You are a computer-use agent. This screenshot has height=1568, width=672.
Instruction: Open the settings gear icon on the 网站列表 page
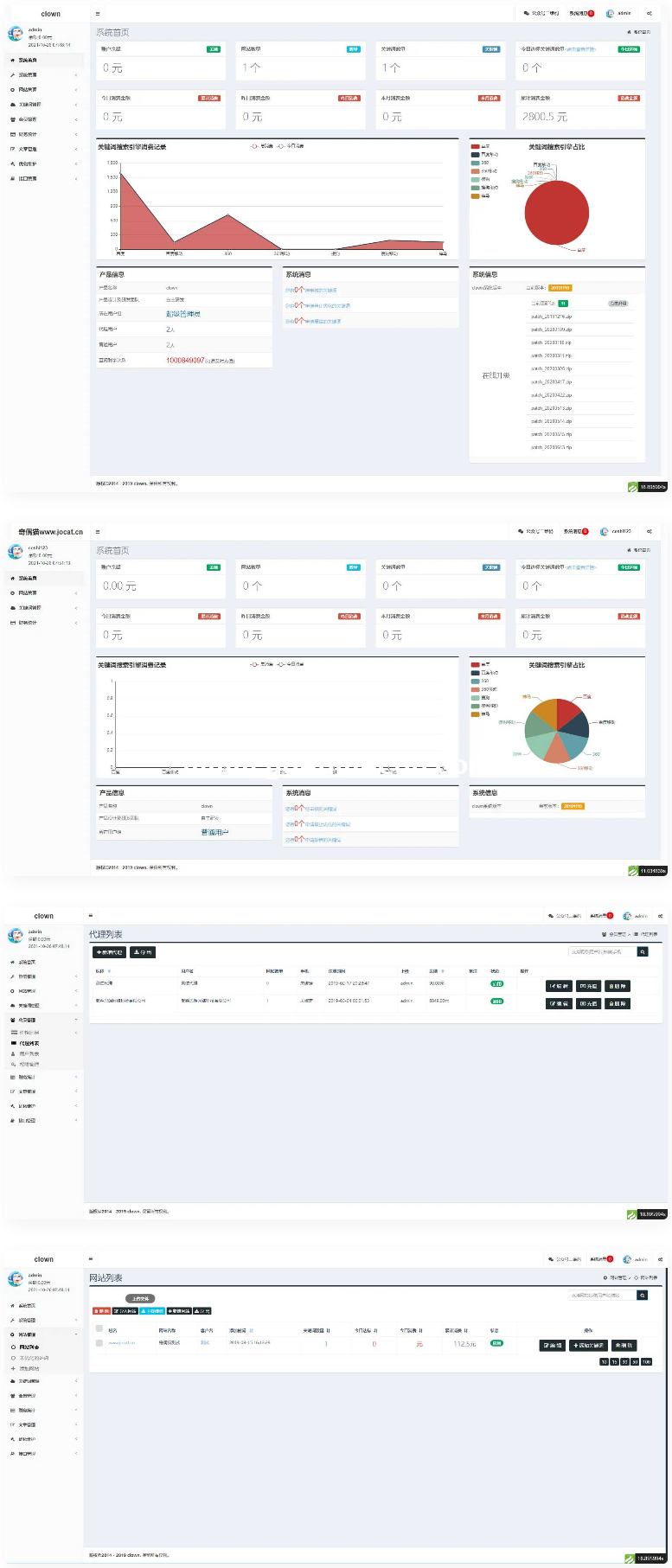[660, 1259]
